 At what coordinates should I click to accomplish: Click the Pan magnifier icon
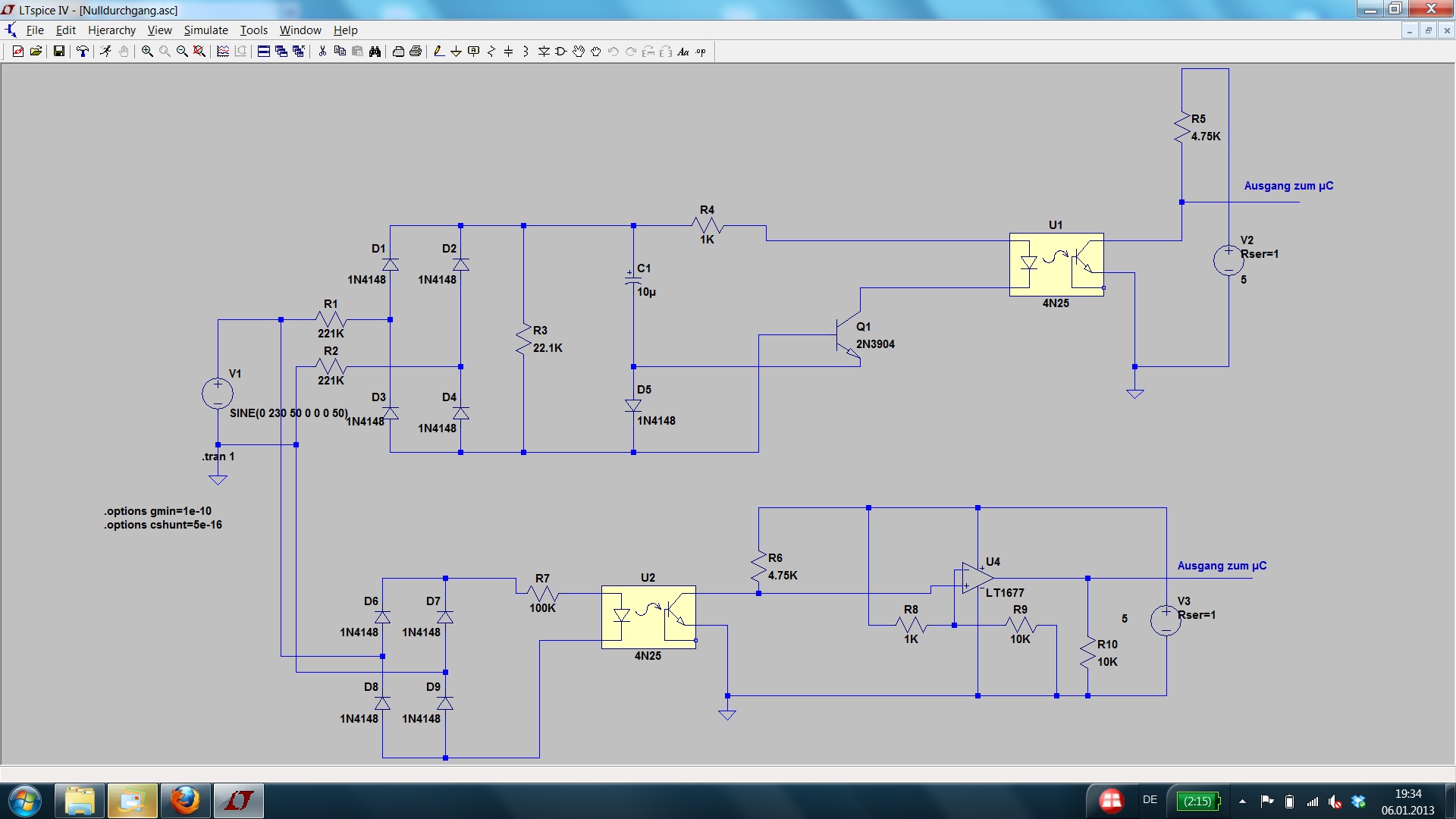coord(165,52)
